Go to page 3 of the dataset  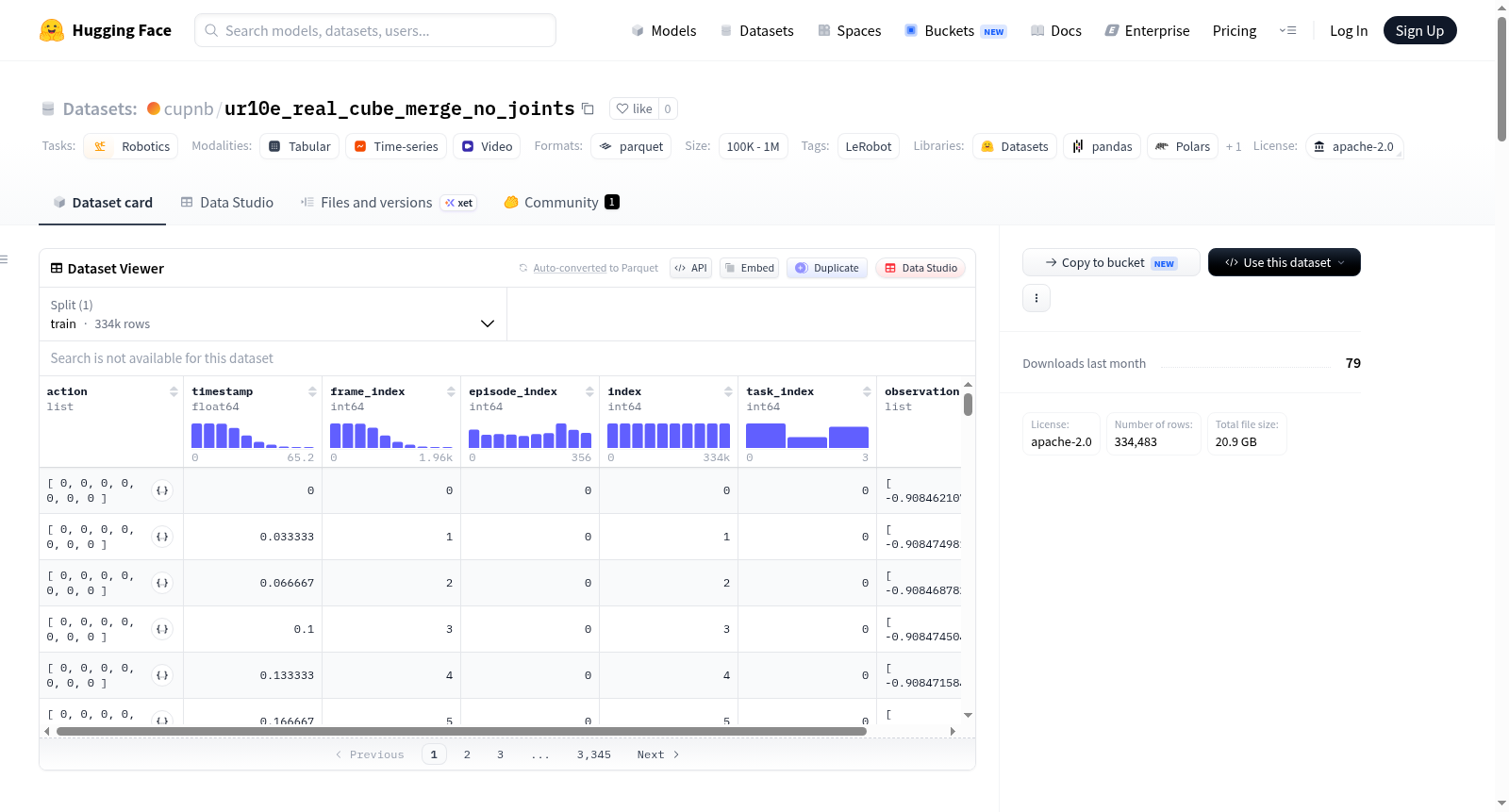[500, 754]
